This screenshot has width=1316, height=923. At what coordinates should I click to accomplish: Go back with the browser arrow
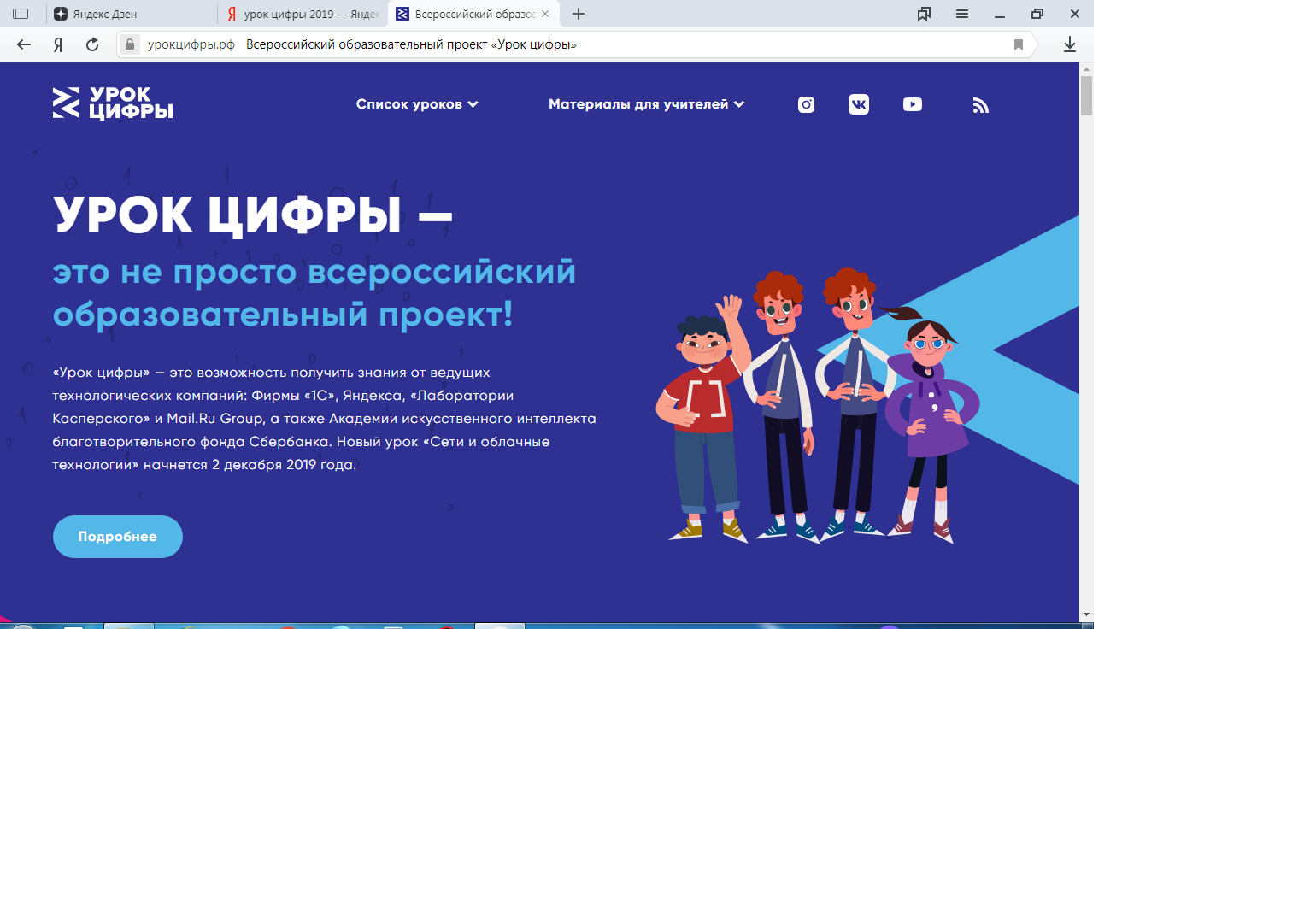pos(24,44)
